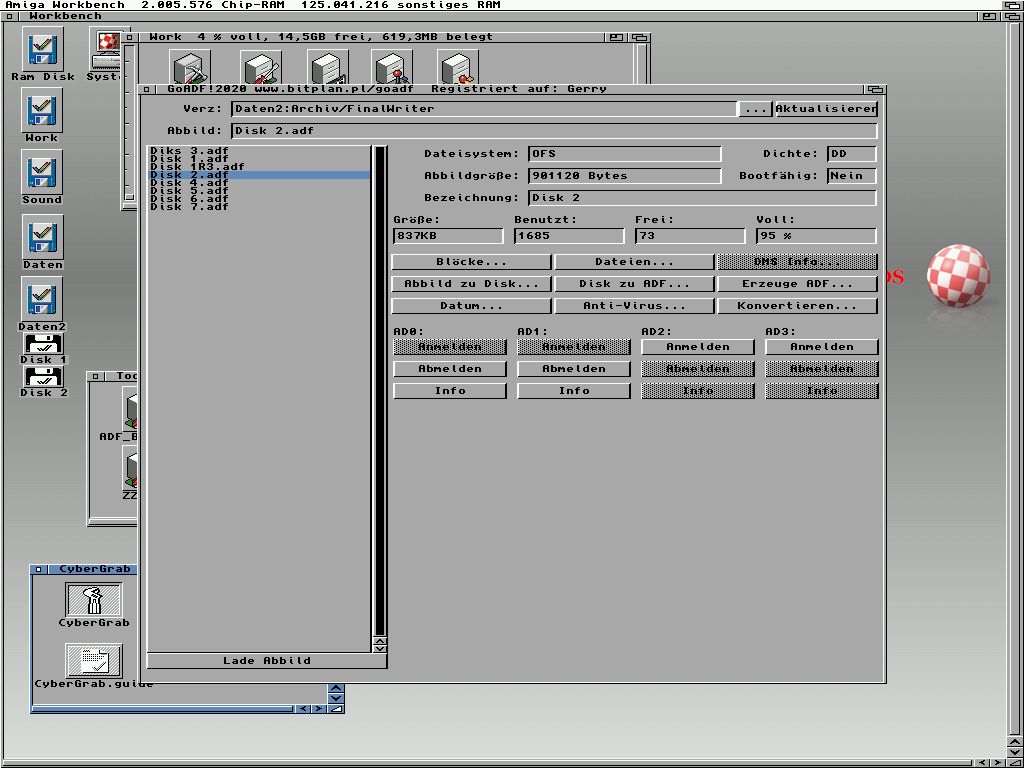Click Lade Abbild button
Image resolution: width=1024 pixels, height=768 pixels.
266,661
